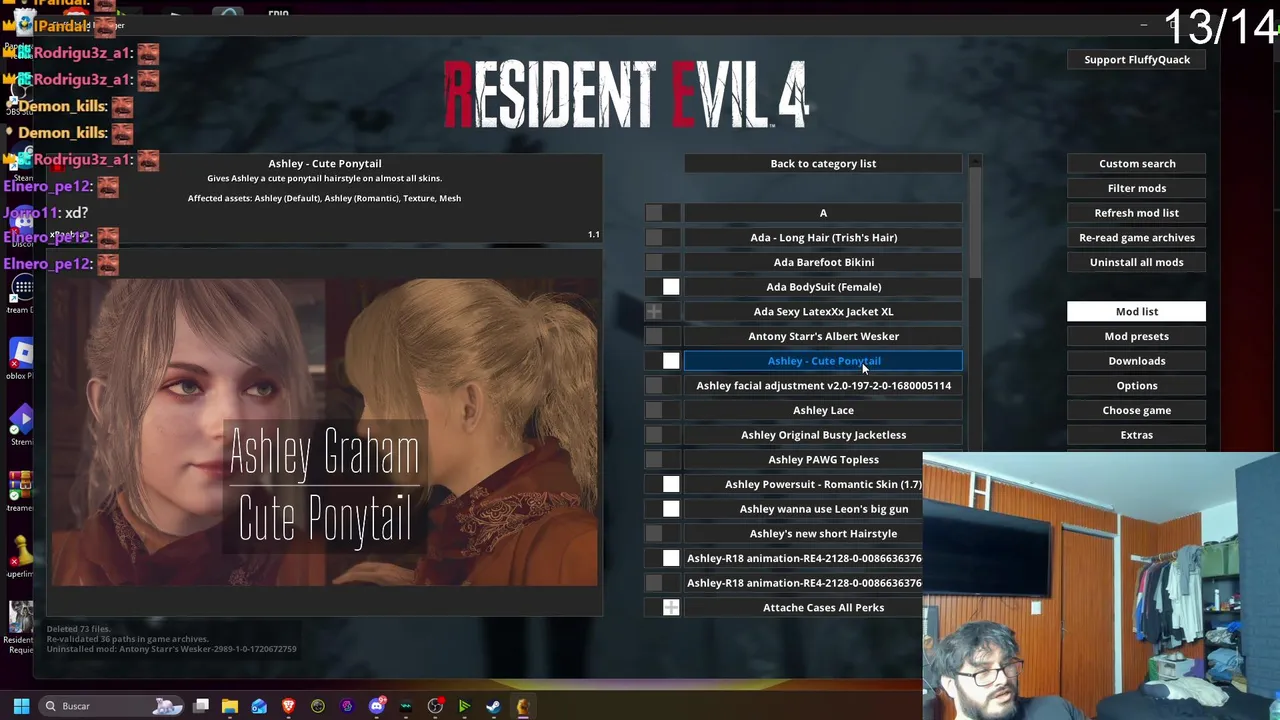Viewport: 1280px width, 720px height.
Task: Click the Uninstalled mod Antony Starr's Wesker log line
Action: click(x=171, y=649)
